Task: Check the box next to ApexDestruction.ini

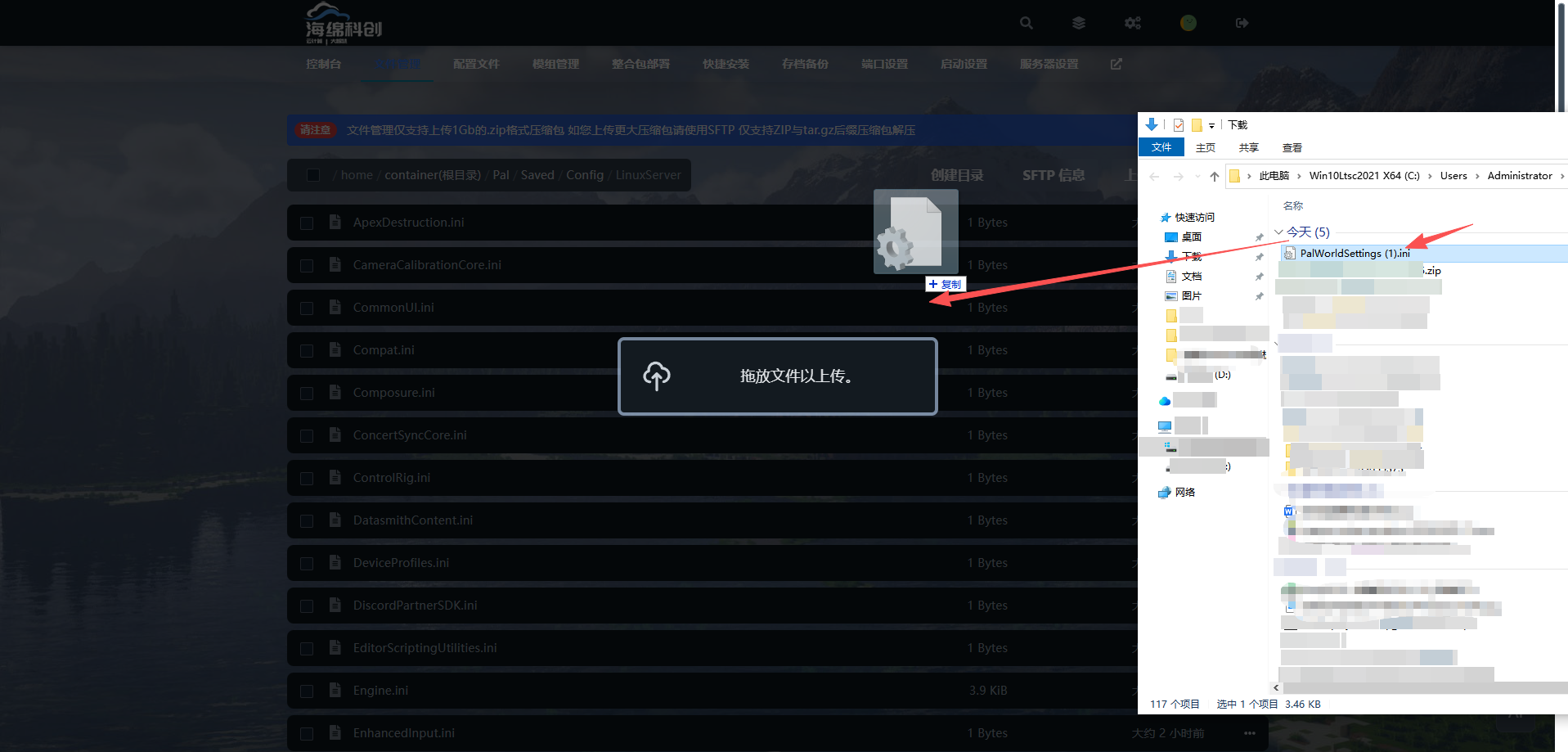Action: 307,223
